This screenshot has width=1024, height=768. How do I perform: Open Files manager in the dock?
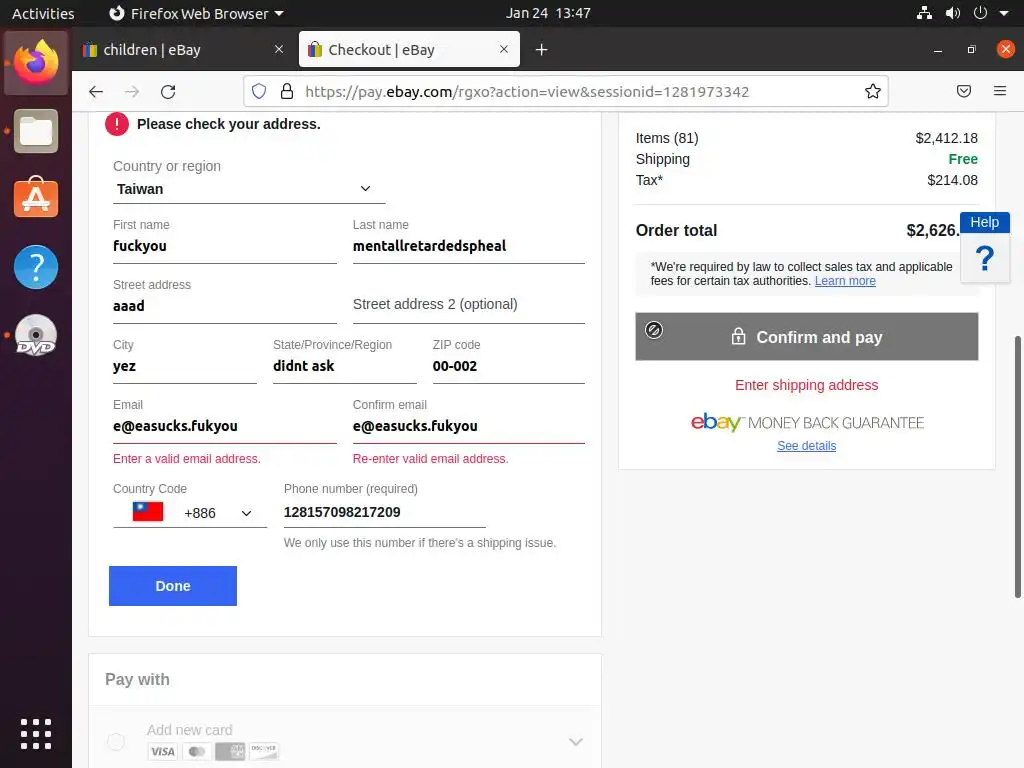36,131
